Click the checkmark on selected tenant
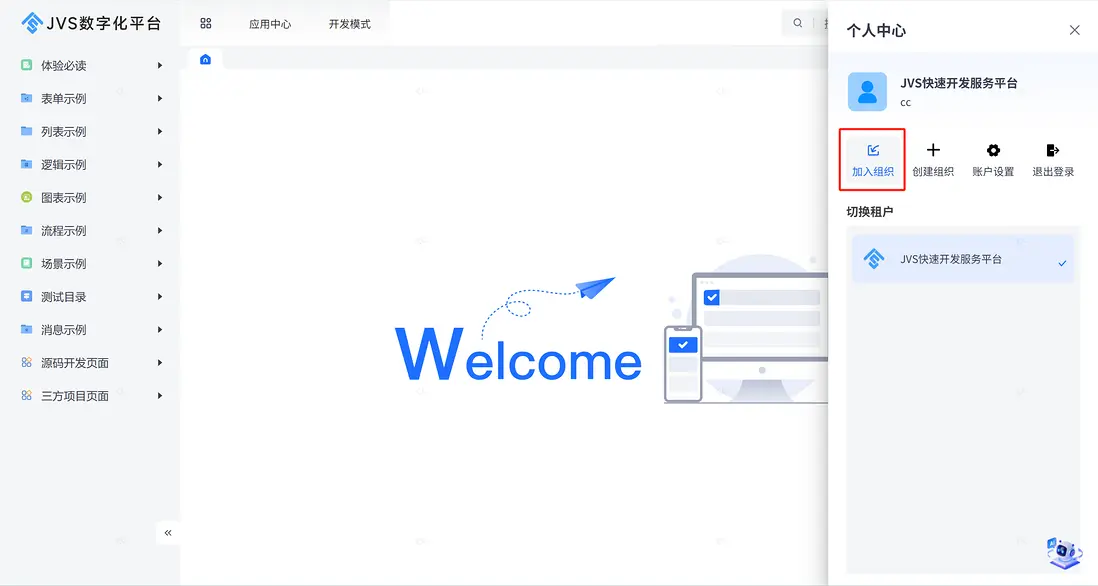Image resolution: width=1098 pixels, height=586 pixels. coord(1062,263)
